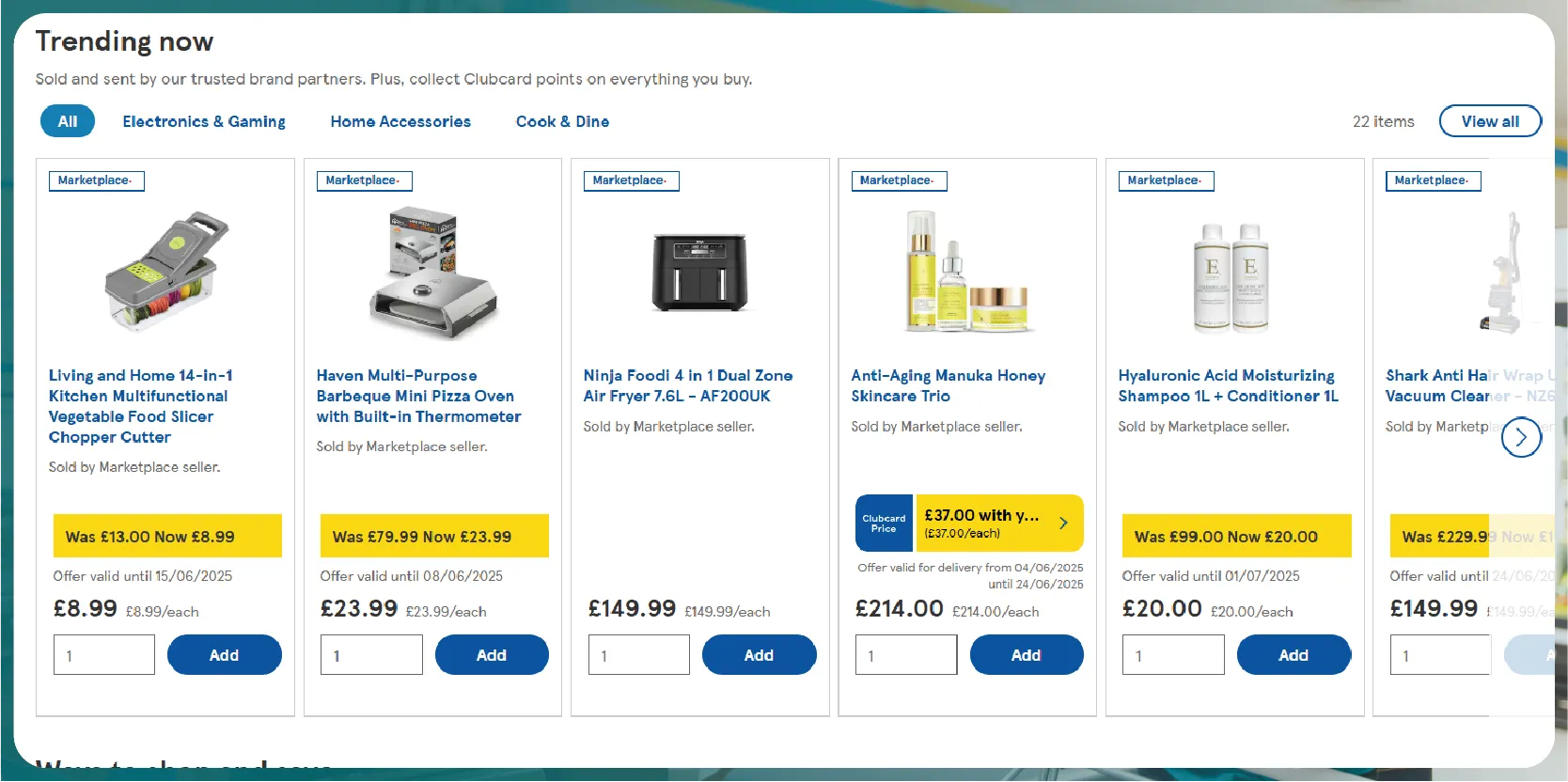Add the Ninja Foodi air fryer to basket

(759, 655)
